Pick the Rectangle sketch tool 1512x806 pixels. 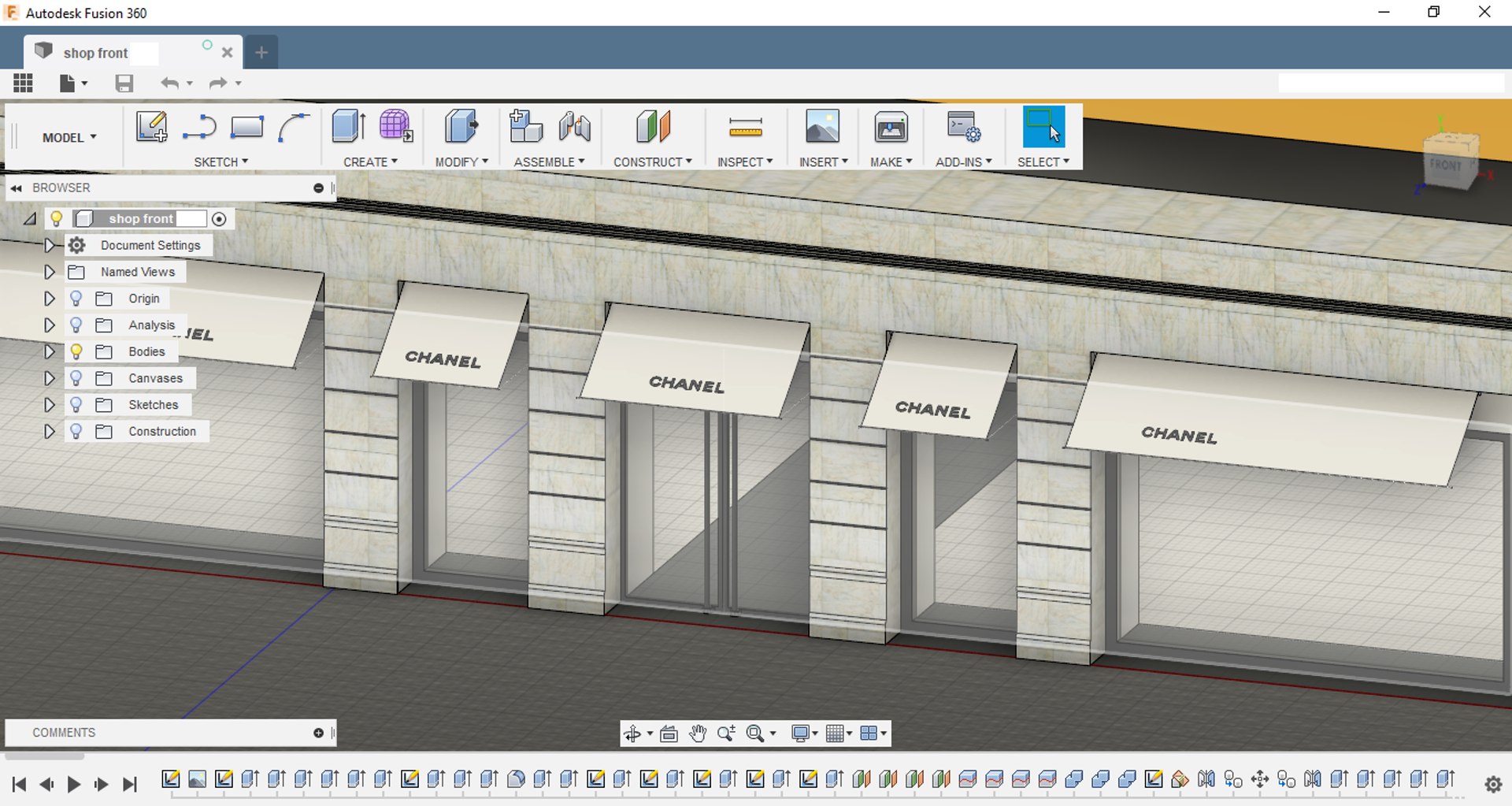(x=246, y=126)
